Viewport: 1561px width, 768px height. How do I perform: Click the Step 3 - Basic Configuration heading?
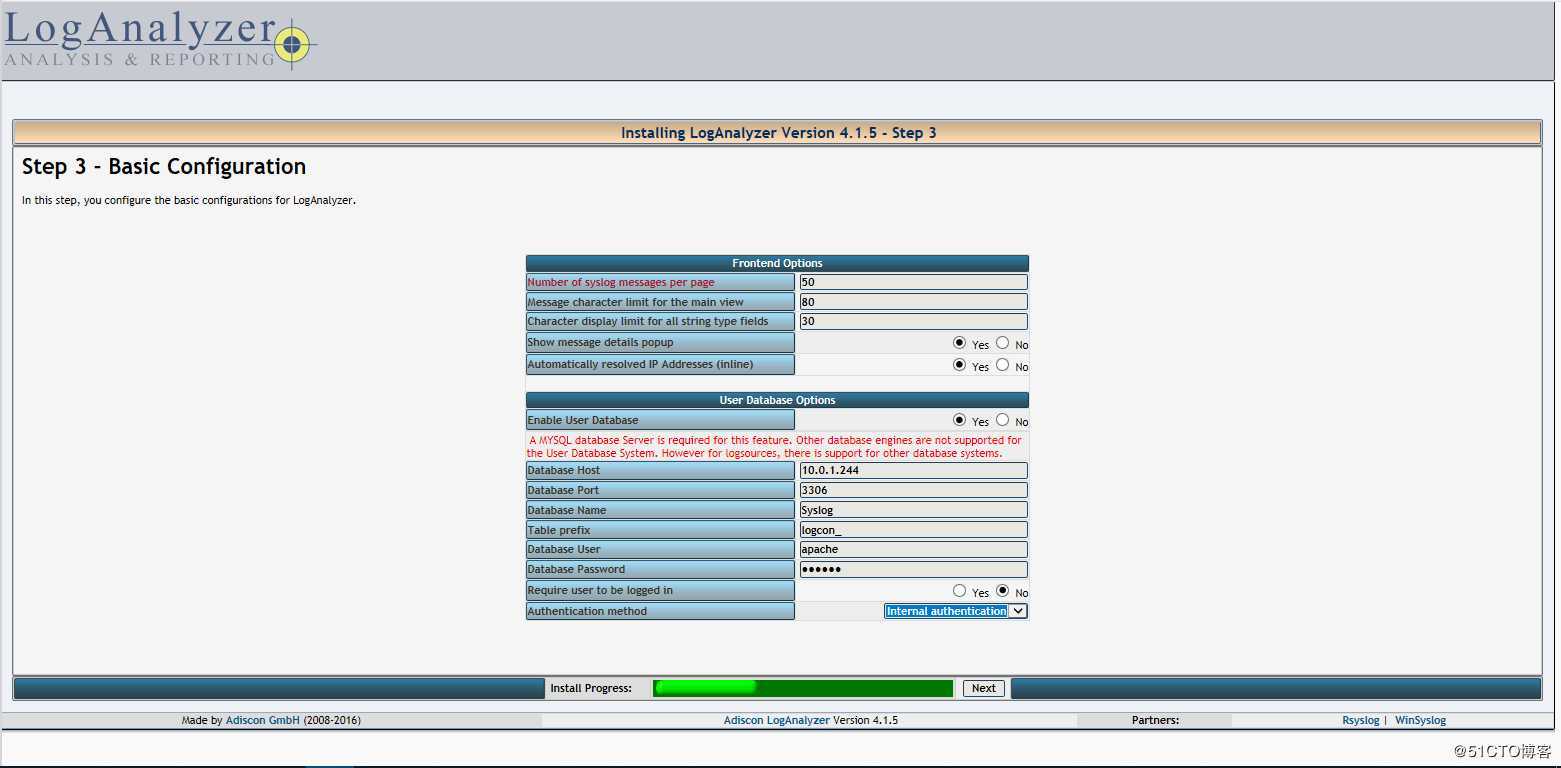(x=164, y=166)
